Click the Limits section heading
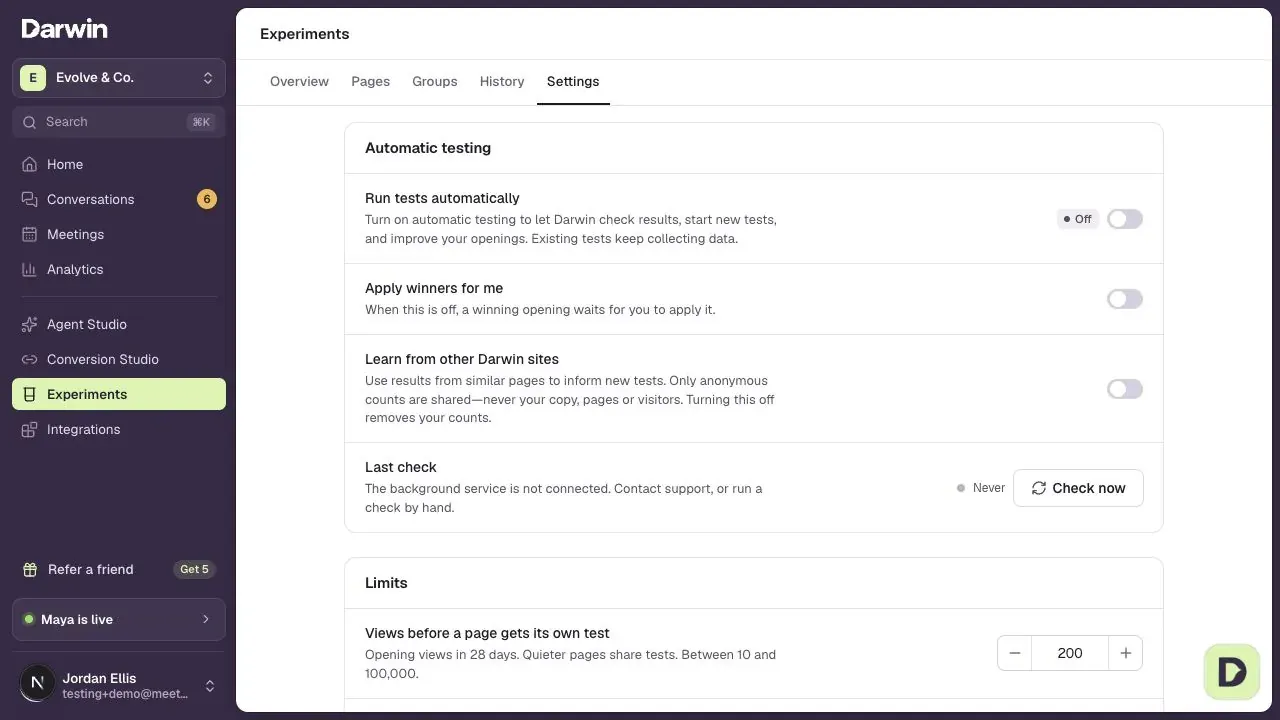 (386, 583)
